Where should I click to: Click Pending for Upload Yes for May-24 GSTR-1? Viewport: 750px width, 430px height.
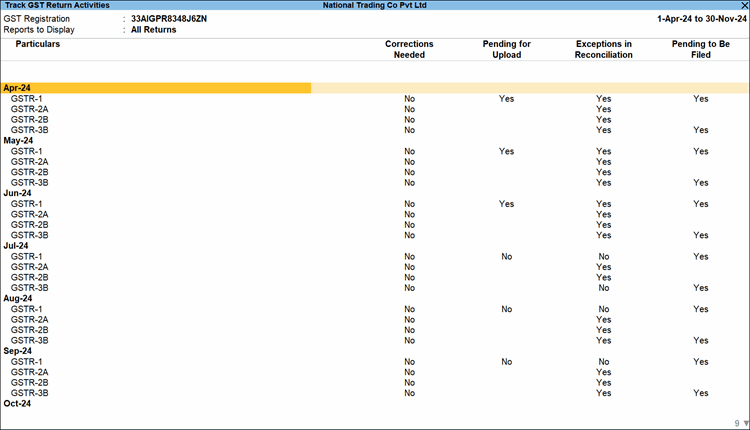506,151
